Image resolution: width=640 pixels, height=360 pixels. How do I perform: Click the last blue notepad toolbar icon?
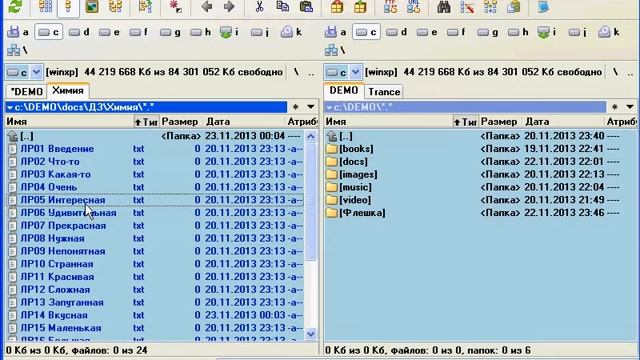(x=543, y=7)
